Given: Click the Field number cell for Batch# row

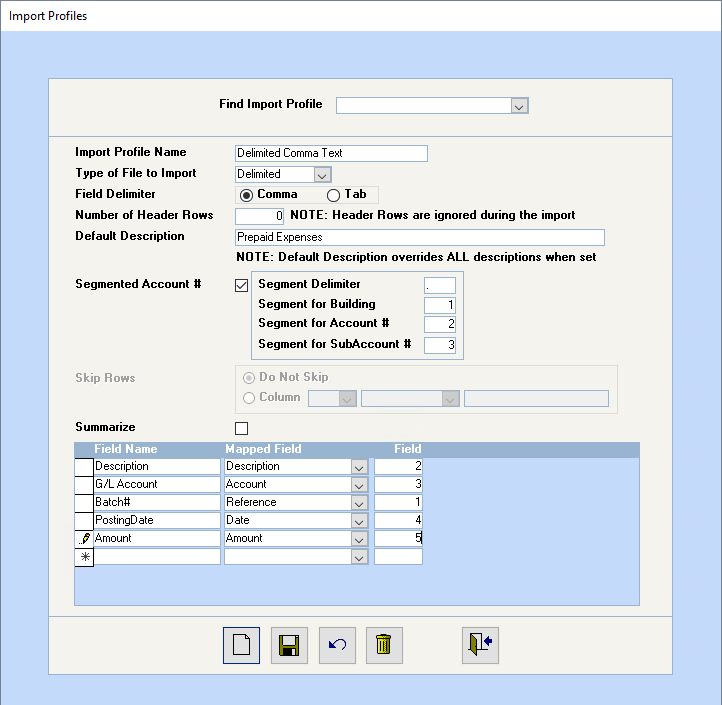Looking at the screenshot, I should click(x=398, y=502).
